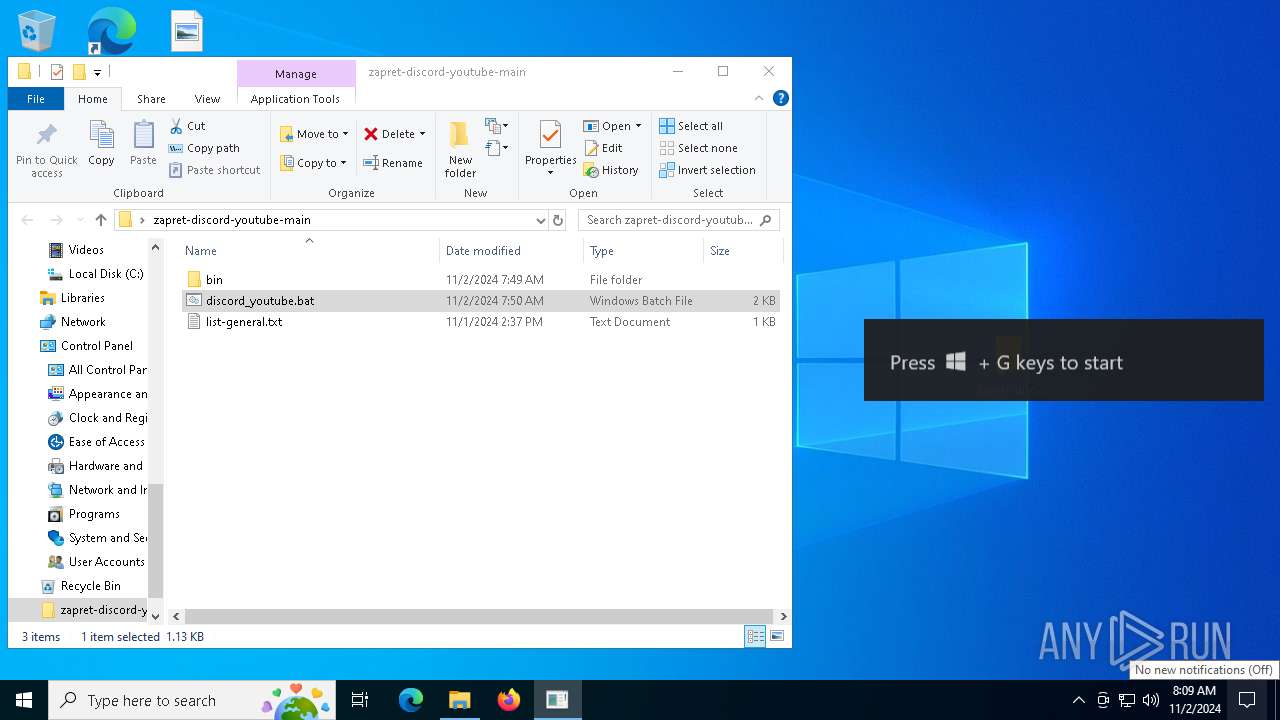
Task: Select Libraries in navigation pane
Action: coord(71,298)
